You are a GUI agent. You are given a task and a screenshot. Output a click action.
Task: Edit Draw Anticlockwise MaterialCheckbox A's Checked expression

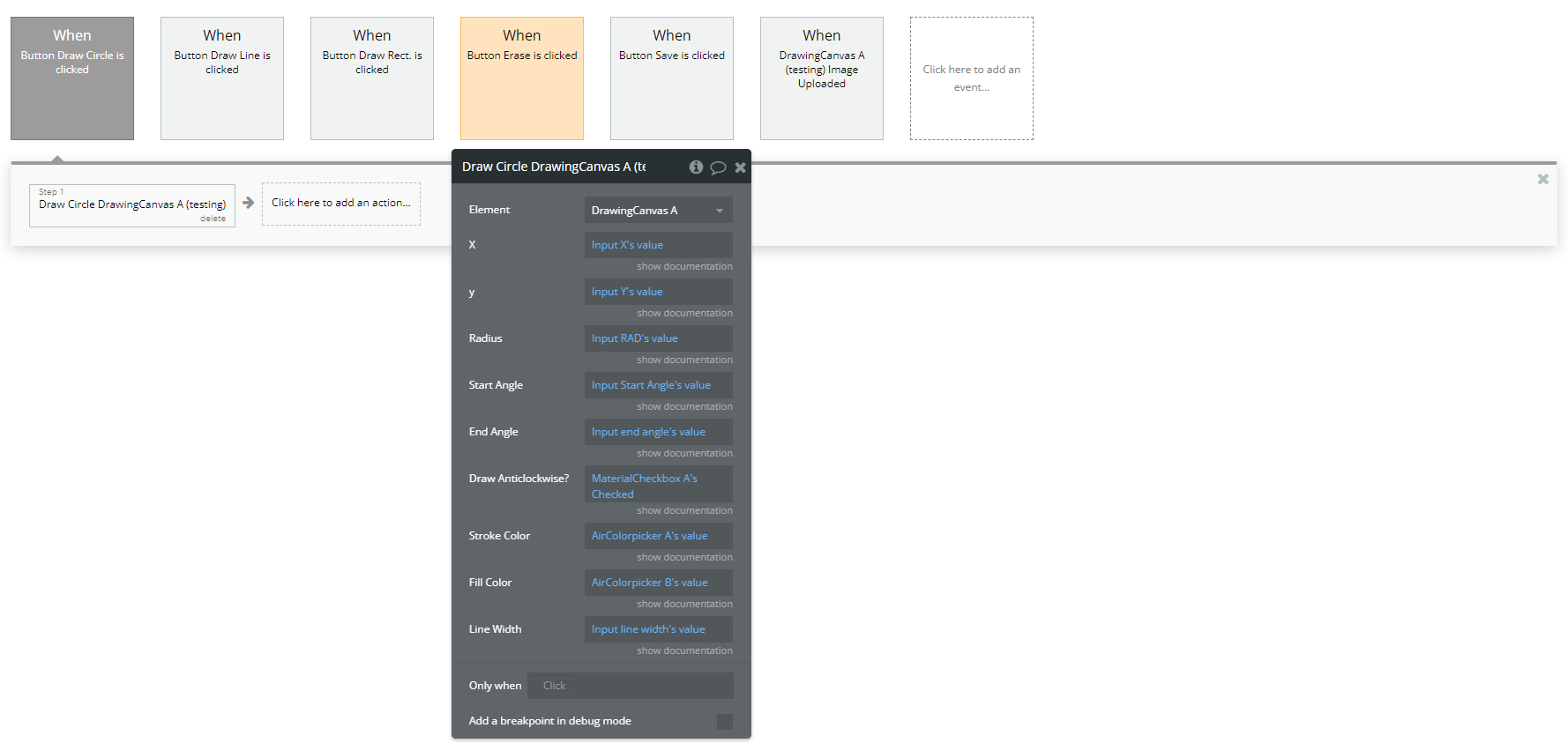pos(659,484)
